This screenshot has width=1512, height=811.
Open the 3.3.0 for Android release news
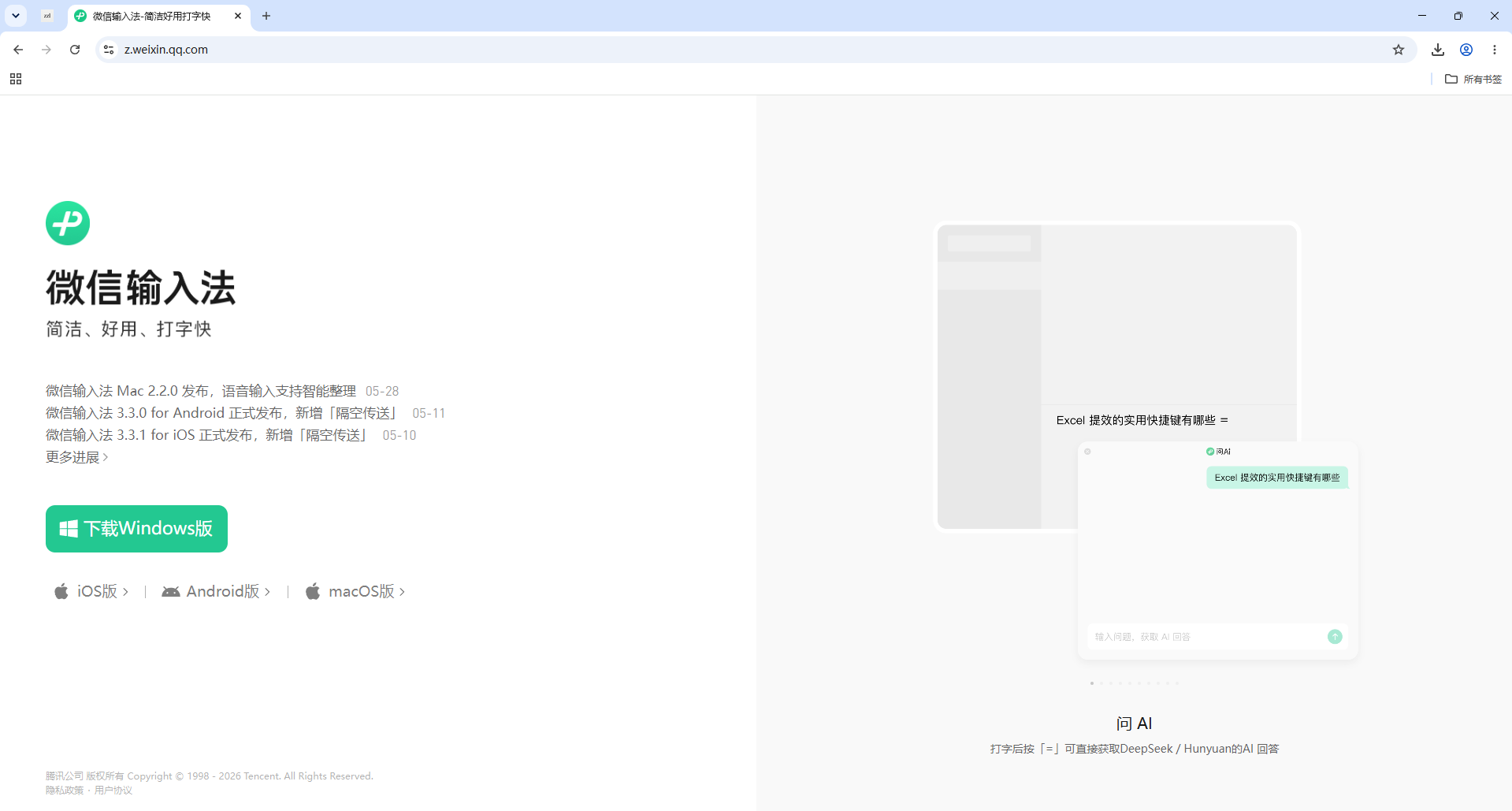[223, 413]
